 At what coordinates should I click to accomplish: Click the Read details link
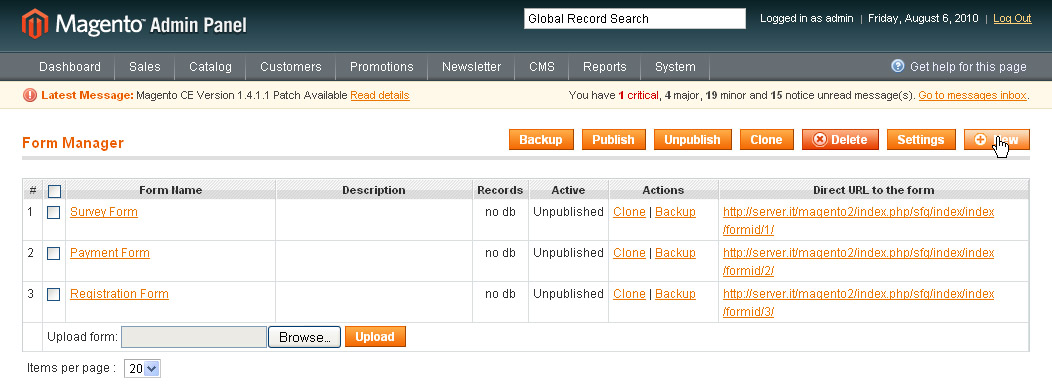pos(380,95)
